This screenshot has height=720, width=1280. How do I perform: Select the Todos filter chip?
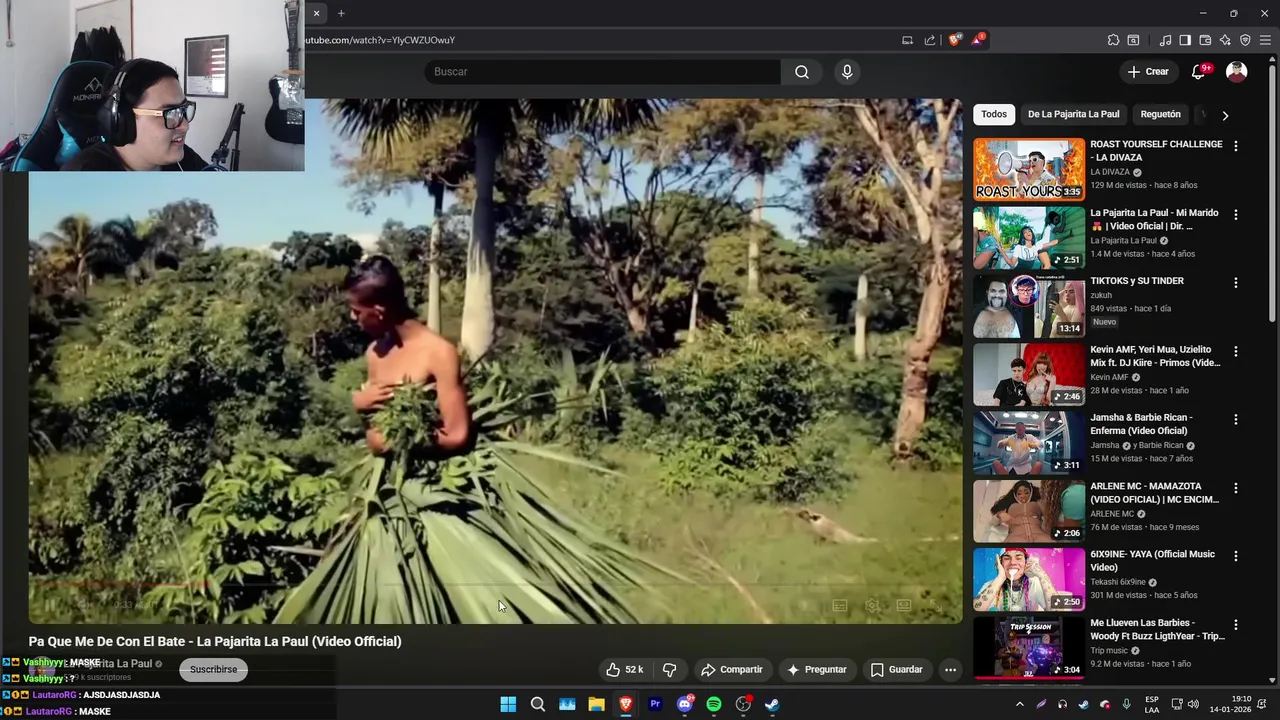(x=994, y=114)
